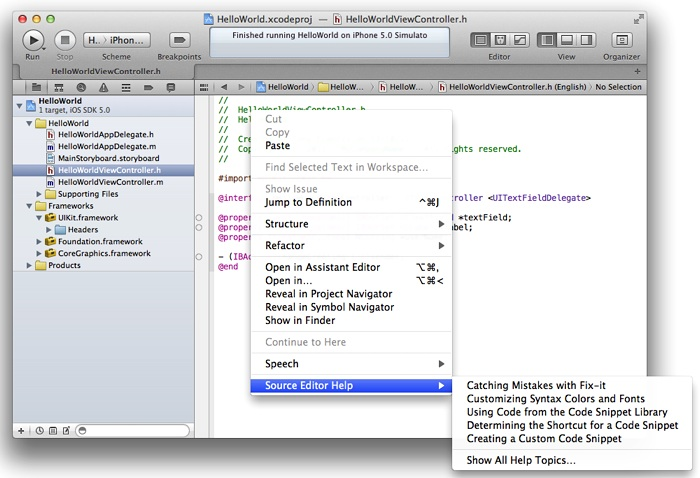
Task: Choose Open in… menu item
Action: pyautogui.click(x=351, y=281)
